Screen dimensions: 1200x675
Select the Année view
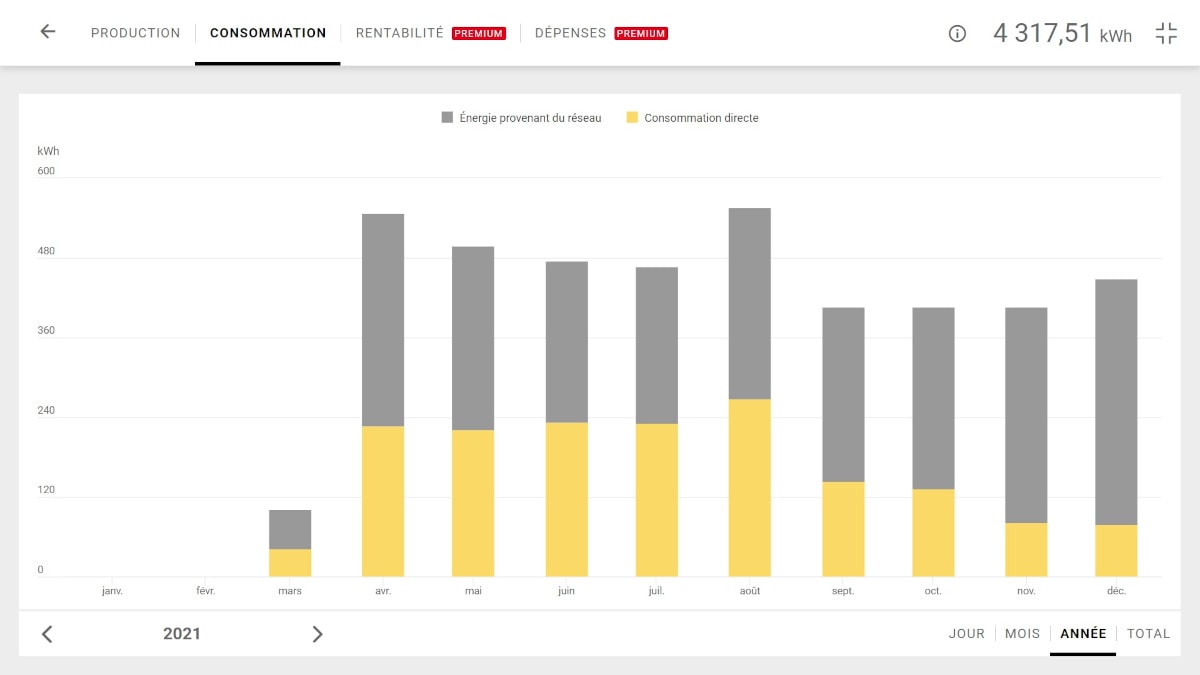pyautogui.click(x=1083, y=634)
